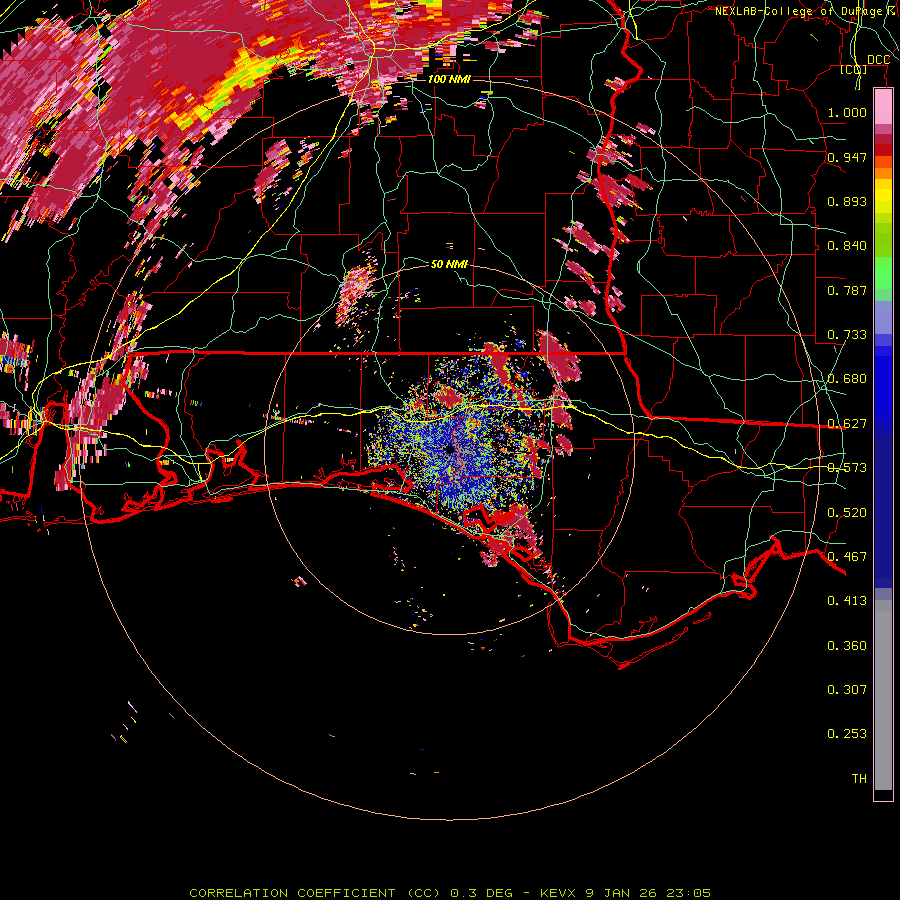The width and height of the screenshot is (900, 900).
Task: Pick the gray segment of the color bar
Action: (x=883, y=695)
